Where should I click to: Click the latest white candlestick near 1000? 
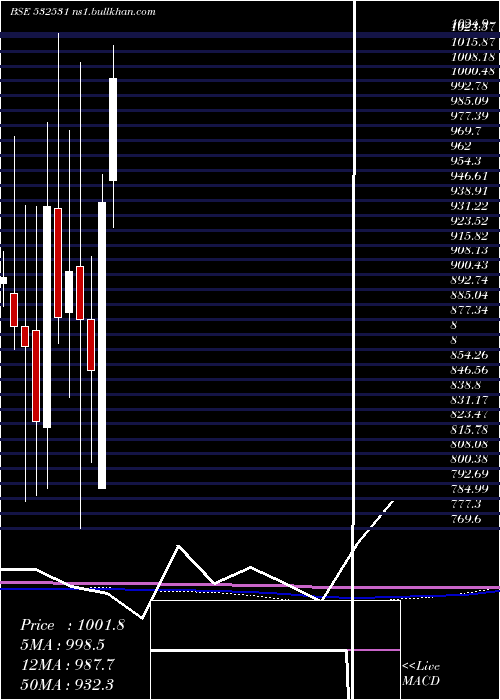point(113,129)
